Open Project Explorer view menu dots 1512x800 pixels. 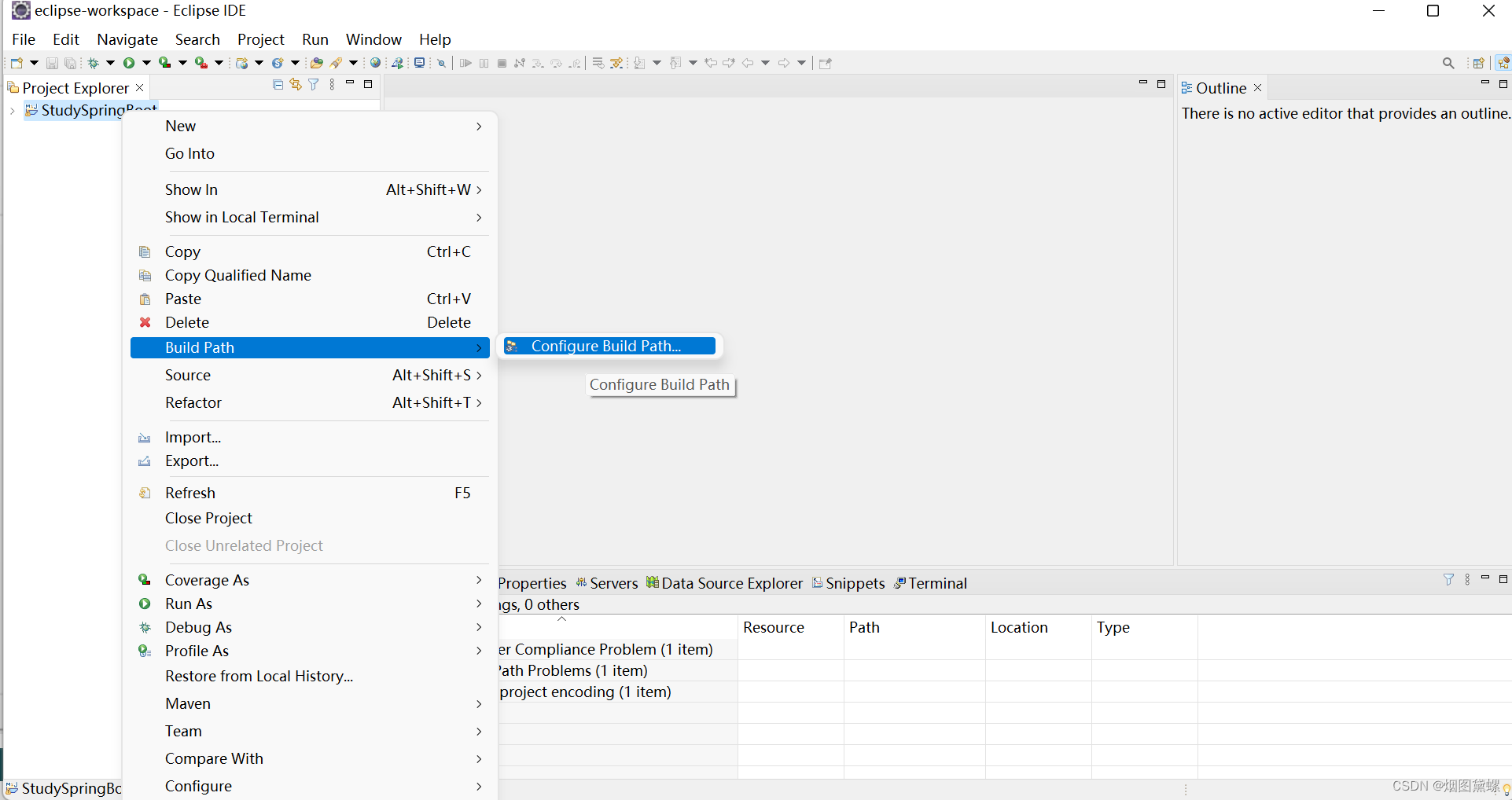332,84
